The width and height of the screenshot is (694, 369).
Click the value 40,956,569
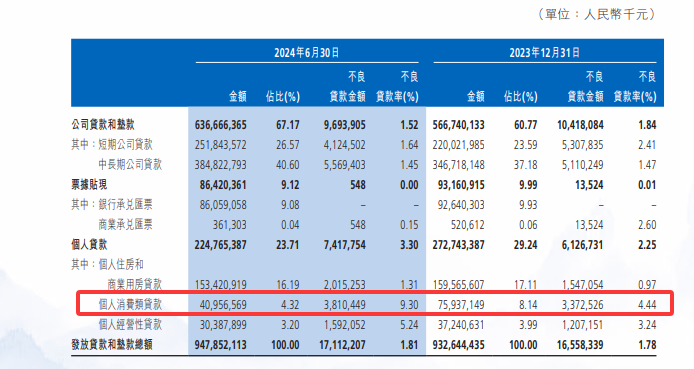[223, 305]
